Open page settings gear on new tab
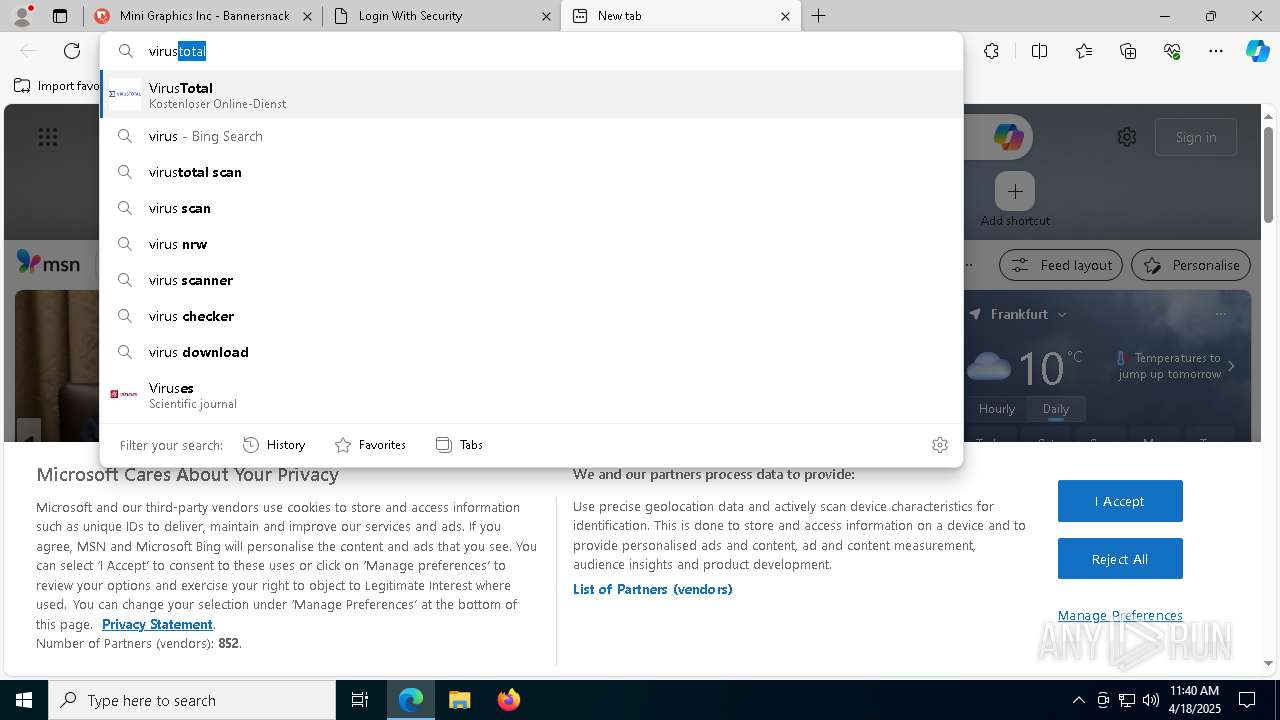Image resolution: width=1280 pixels, height=720 pixels. 1127,137
